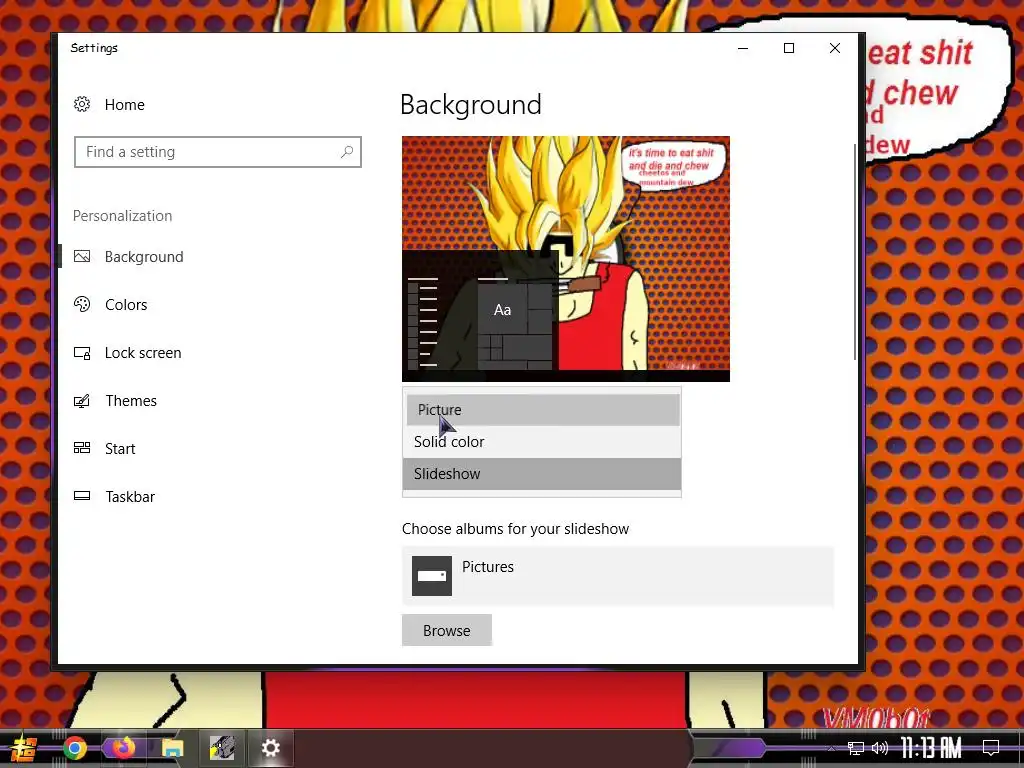
Task: Open the Taskbar settings page
Action: (x=130, y=496)
